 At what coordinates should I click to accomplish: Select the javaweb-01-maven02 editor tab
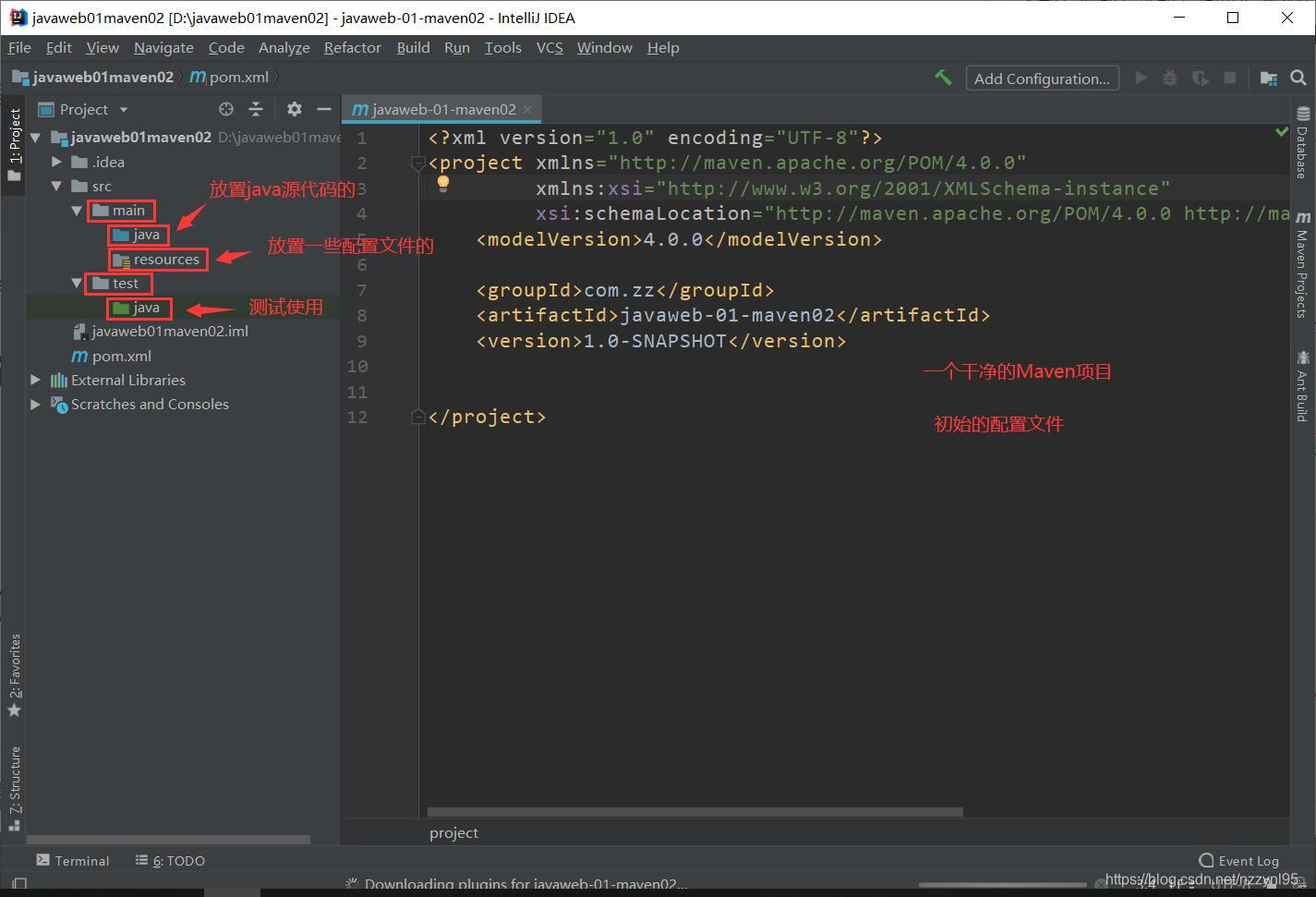442,109
